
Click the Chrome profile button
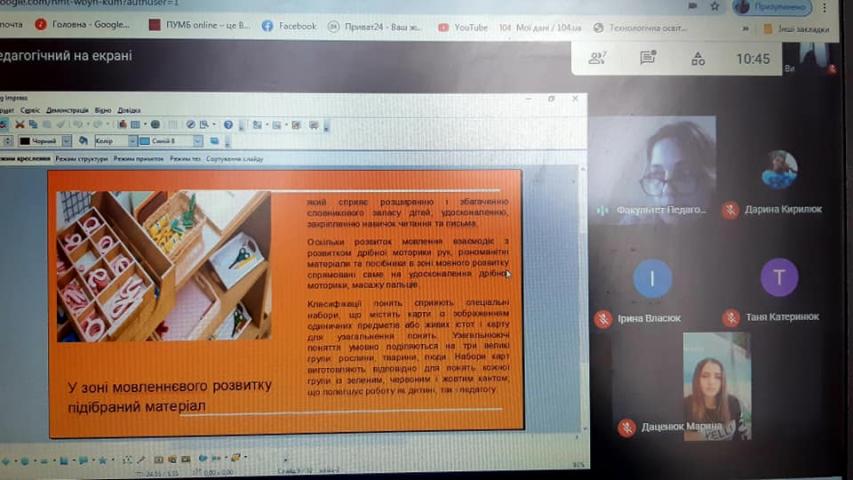click(x=772, y=7)
